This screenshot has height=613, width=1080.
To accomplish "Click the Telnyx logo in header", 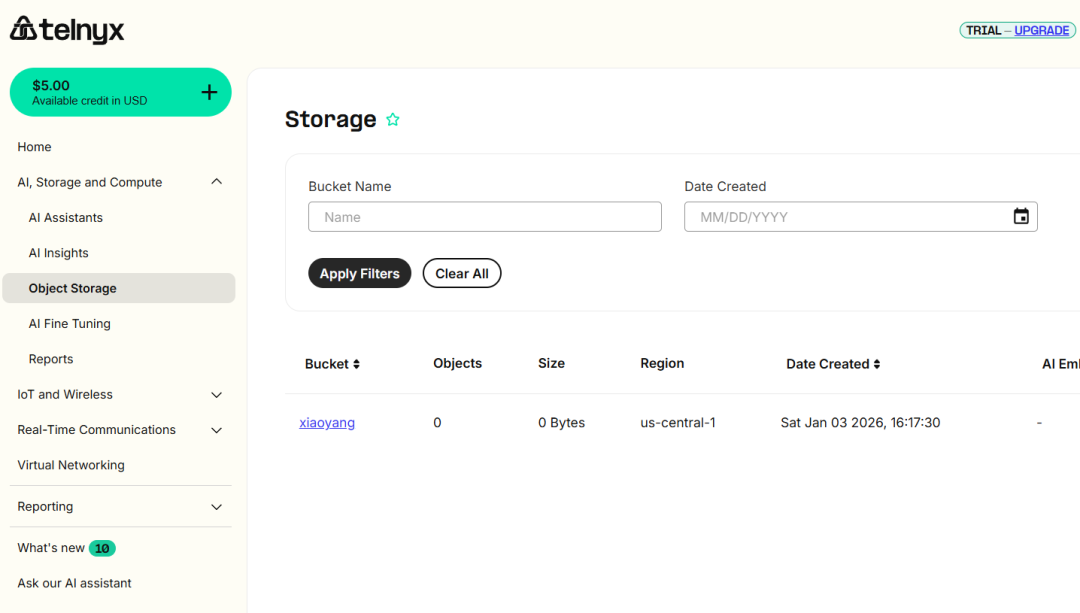I will (67, 30).
